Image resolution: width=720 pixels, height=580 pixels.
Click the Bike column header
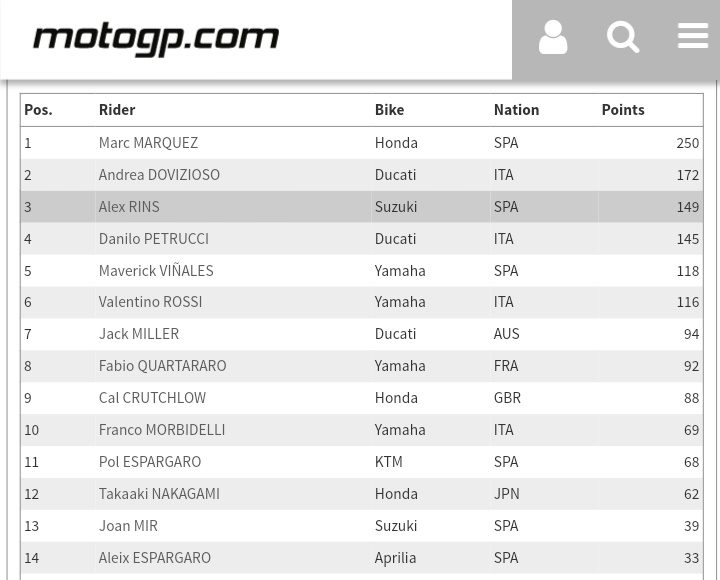click(389, 110)
